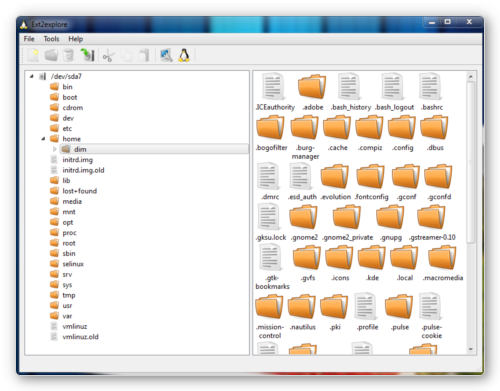The width and height of the screenshot is (500, 391).
Task: Select the .ICEauthority file icon
Action: tap(273, 87)
